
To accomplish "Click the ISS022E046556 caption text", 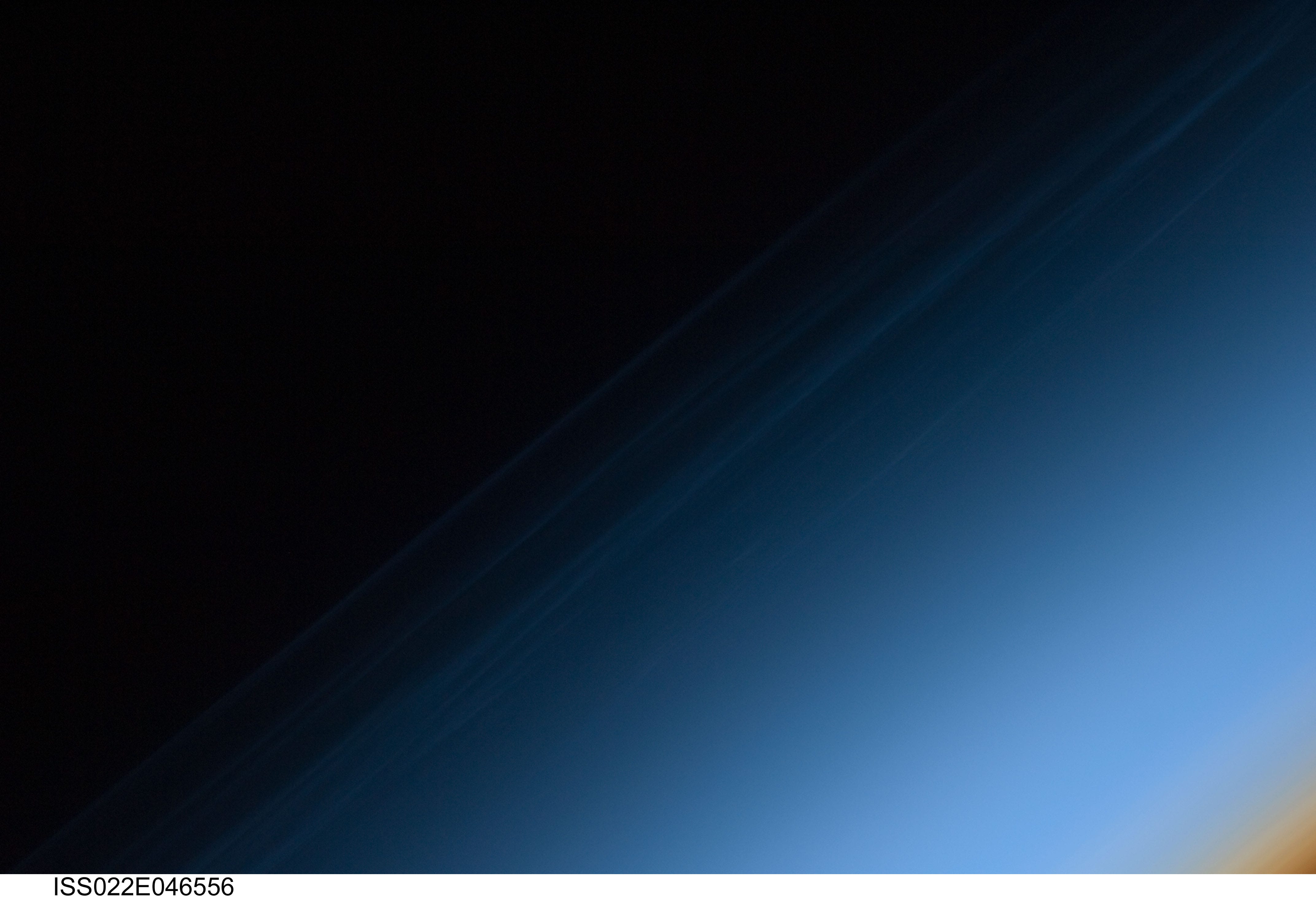I will (x=143, y=886).
